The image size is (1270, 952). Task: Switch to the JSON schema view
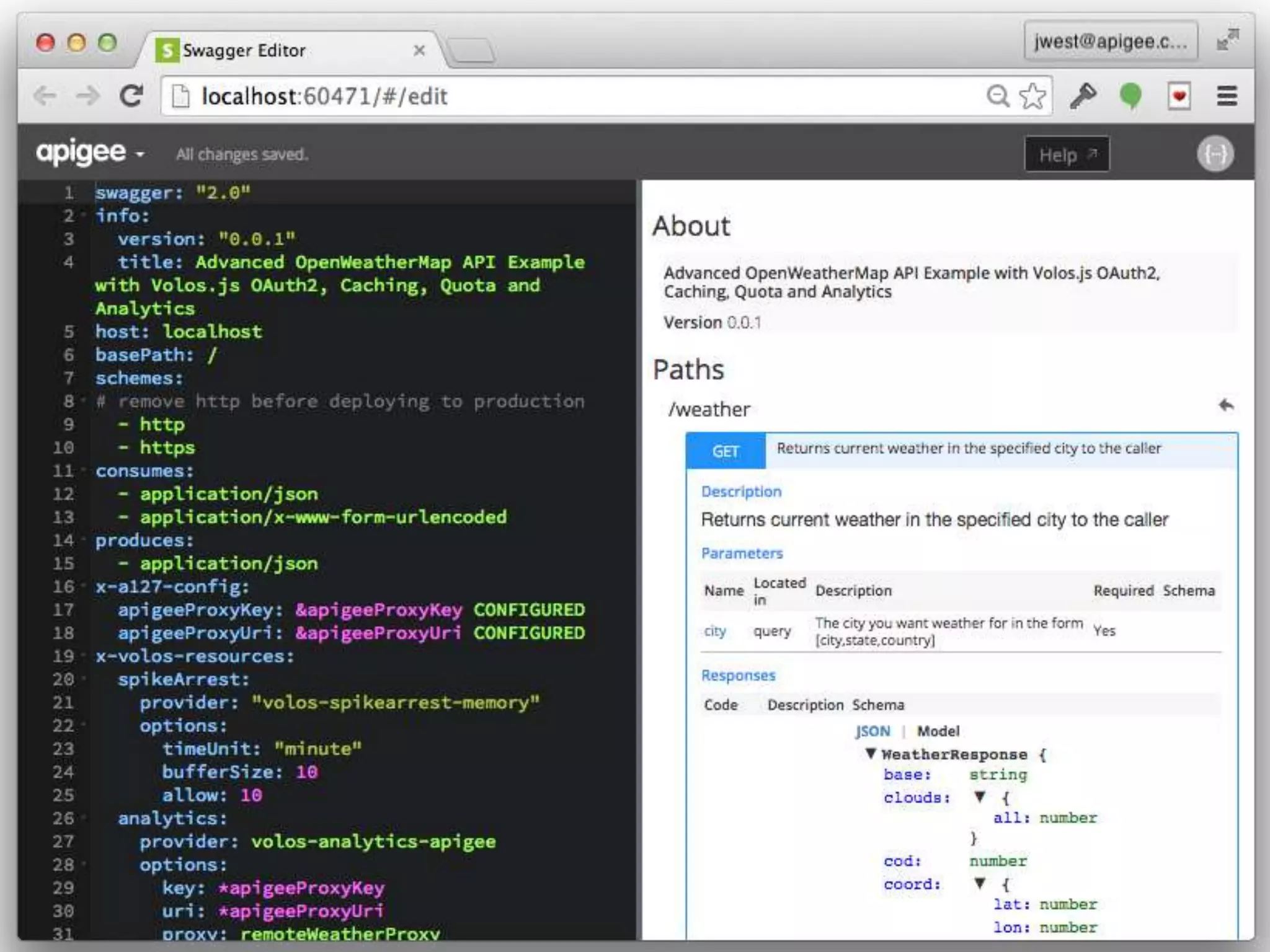coord(873,731)
